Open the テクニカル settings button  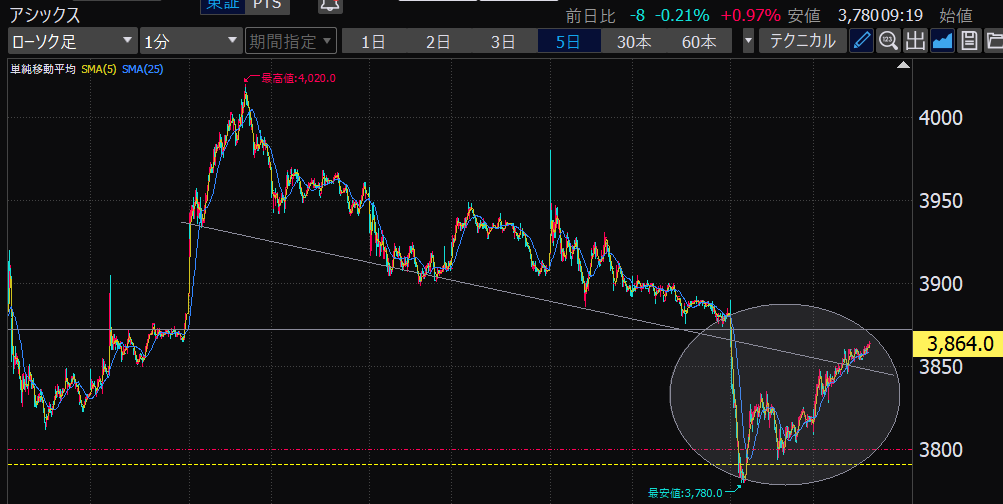802,41
